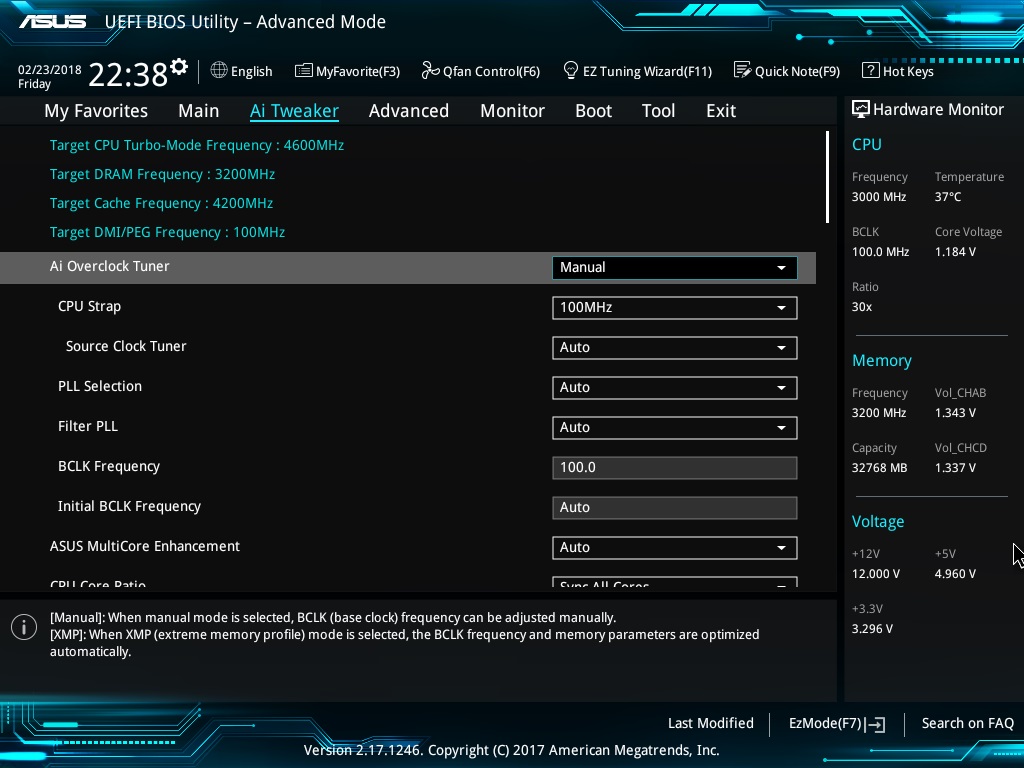Click the CPU Ratio 30x value
1024x768 pixels.
tap(861, 307)
